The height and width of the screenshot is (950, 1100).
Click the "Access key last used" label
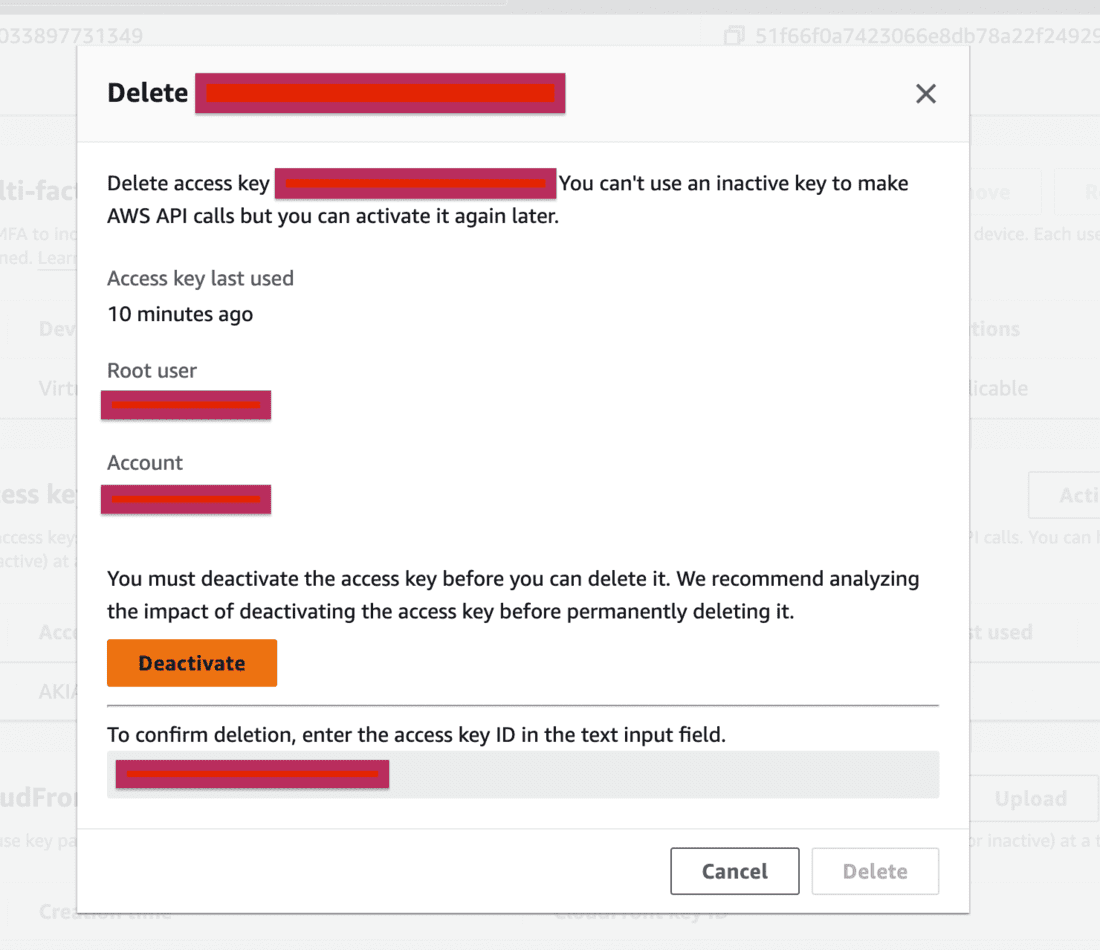click(x=200, y=278)
